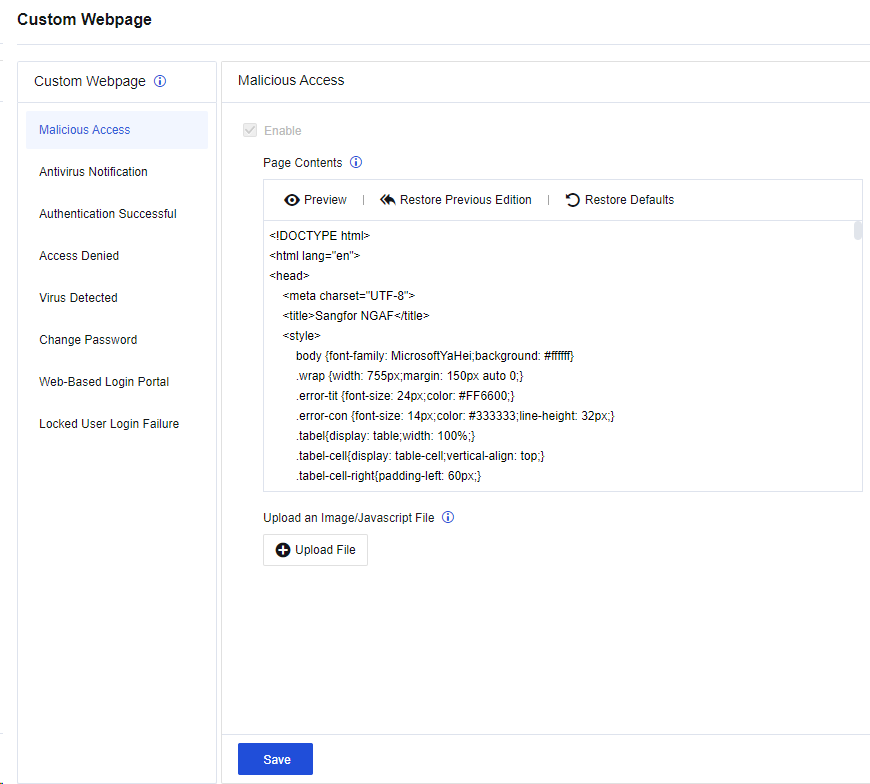Image resolution: width=870 pixels, height=784 pixels.
Task: Click the Restore Previous Edition arrows icon
Action: (388, 200)
